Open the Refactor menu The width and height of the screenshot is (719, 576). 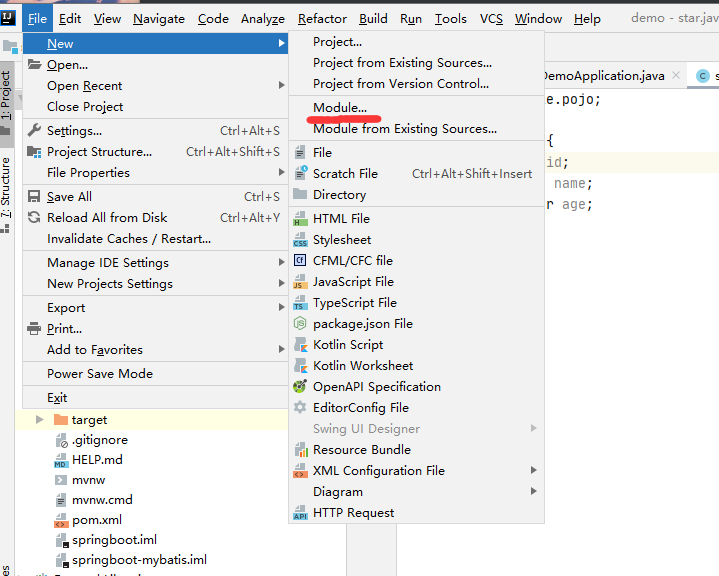(x=323, y=19)
